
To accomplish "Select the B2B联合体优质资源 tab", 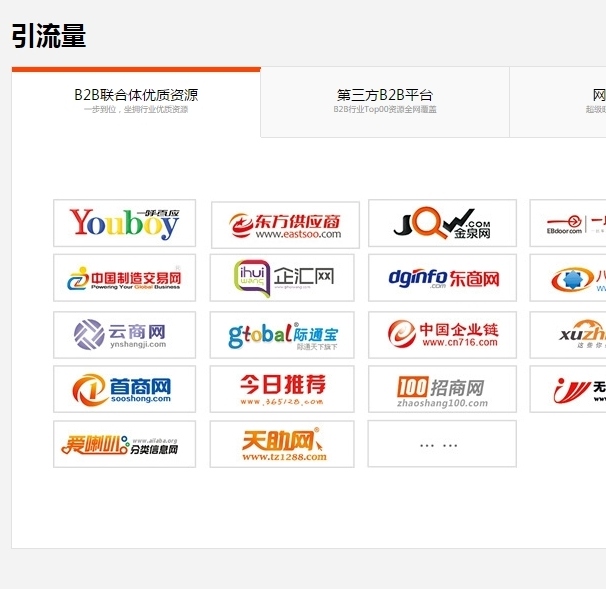I will pos(136,102).
